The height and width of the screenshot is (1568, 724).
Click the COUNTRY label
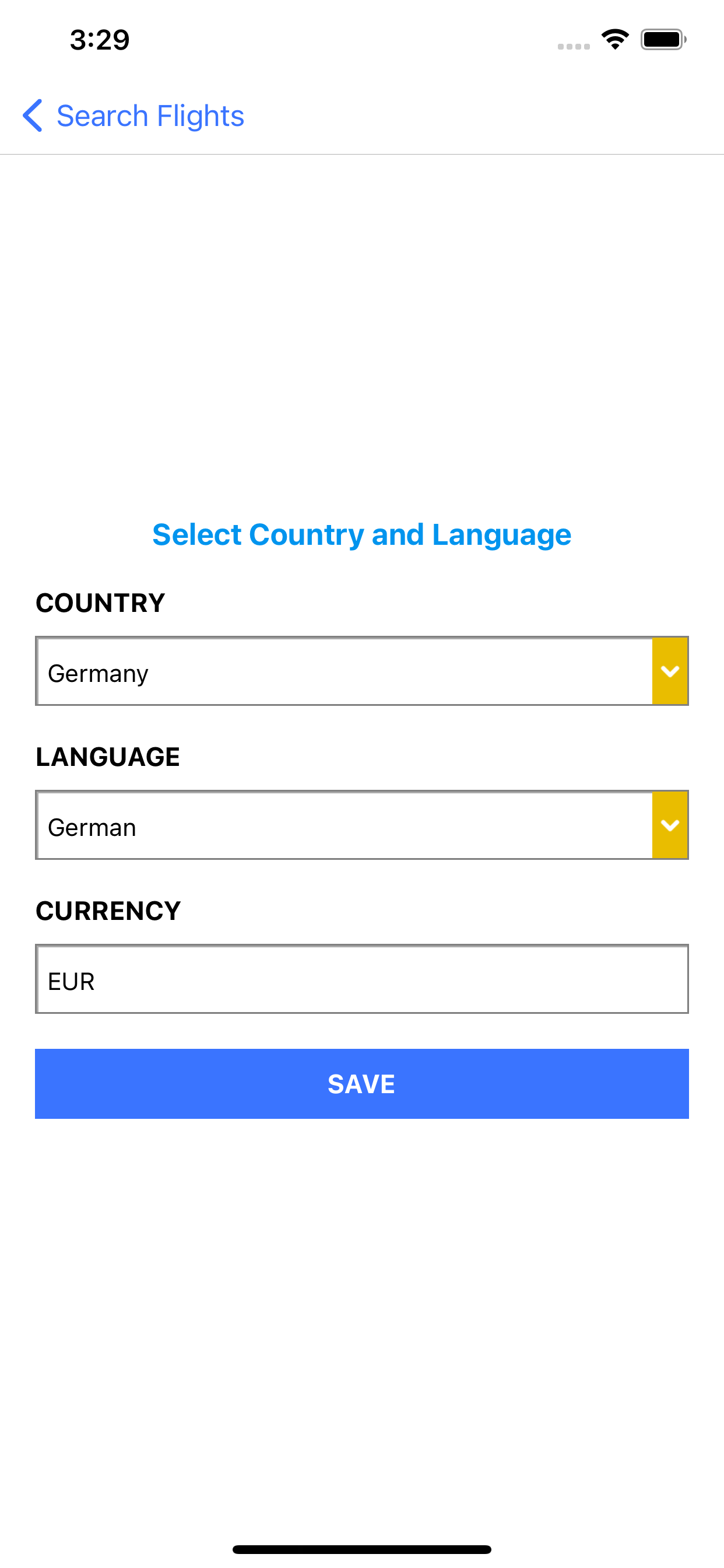pos(100,603)
